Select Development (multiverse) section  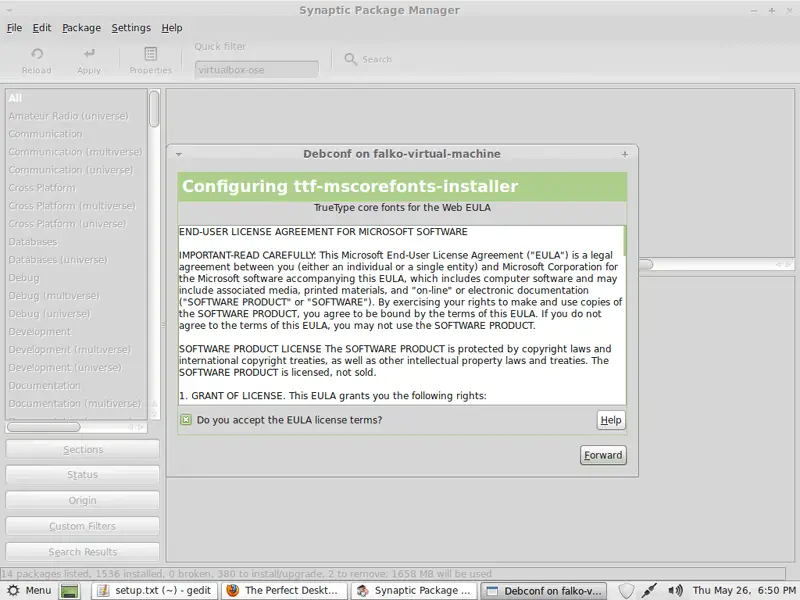pos(77,350)
